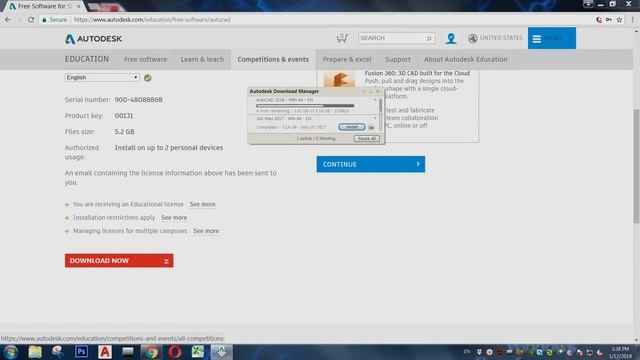The width and height of the screenshot is (640, 360).
Task: Collapse the 3ds Max 2017 entry arrow
Action: point(375,118)
